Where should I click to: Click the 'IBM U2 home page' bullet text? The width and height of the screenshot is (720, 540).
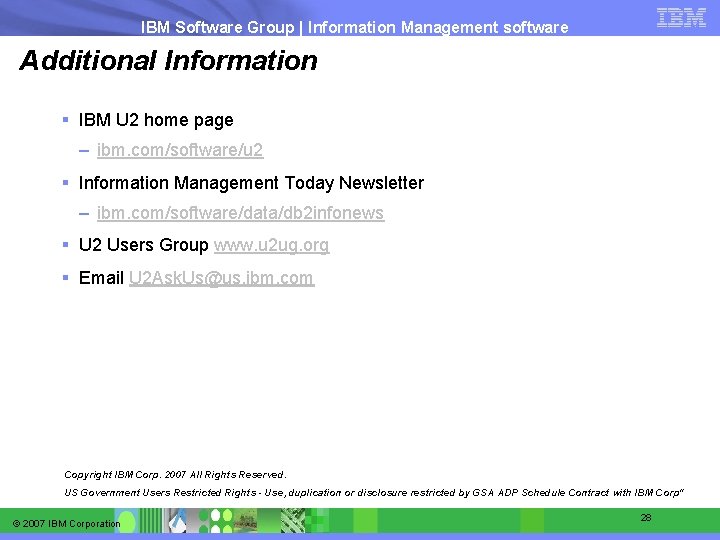156,120
